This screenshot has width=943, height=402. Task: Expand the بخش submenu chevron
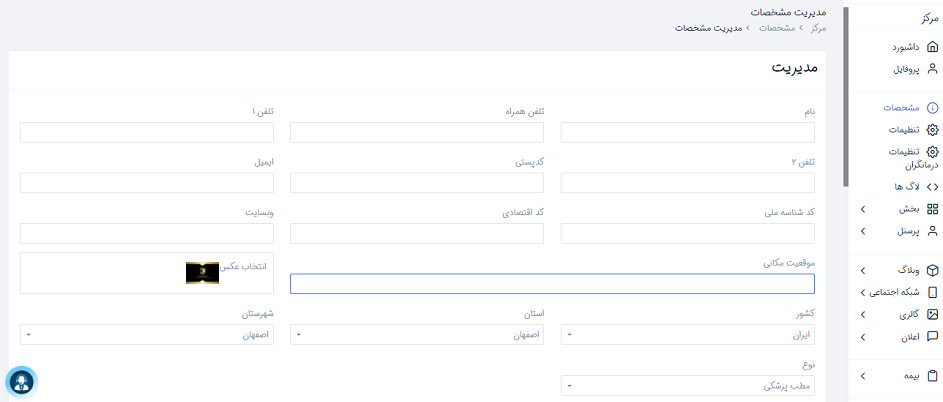point(862,209)
